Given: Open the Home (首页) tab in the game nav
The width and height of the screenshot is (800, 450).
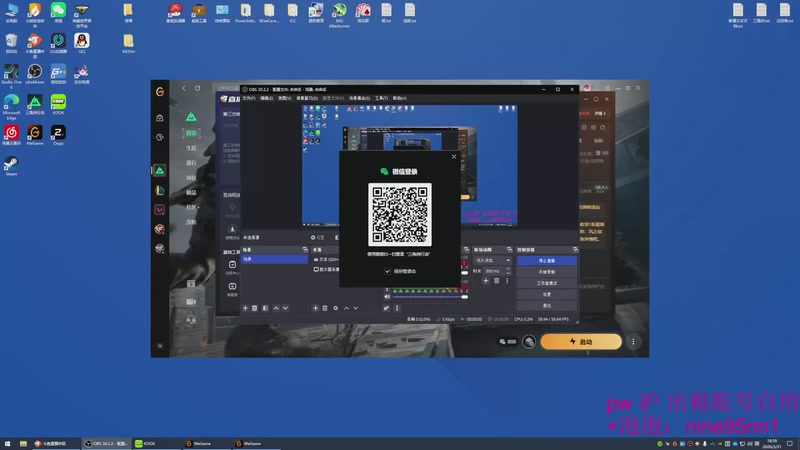Looking at the screenshot, I should coord(191,133).
